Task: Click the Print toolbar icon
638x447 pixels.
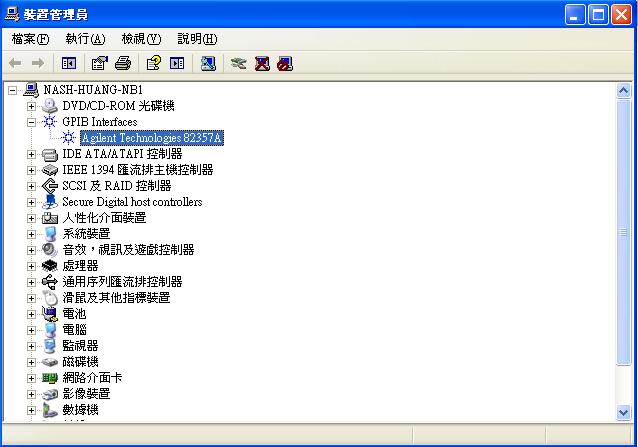Action: pos(123,63)
